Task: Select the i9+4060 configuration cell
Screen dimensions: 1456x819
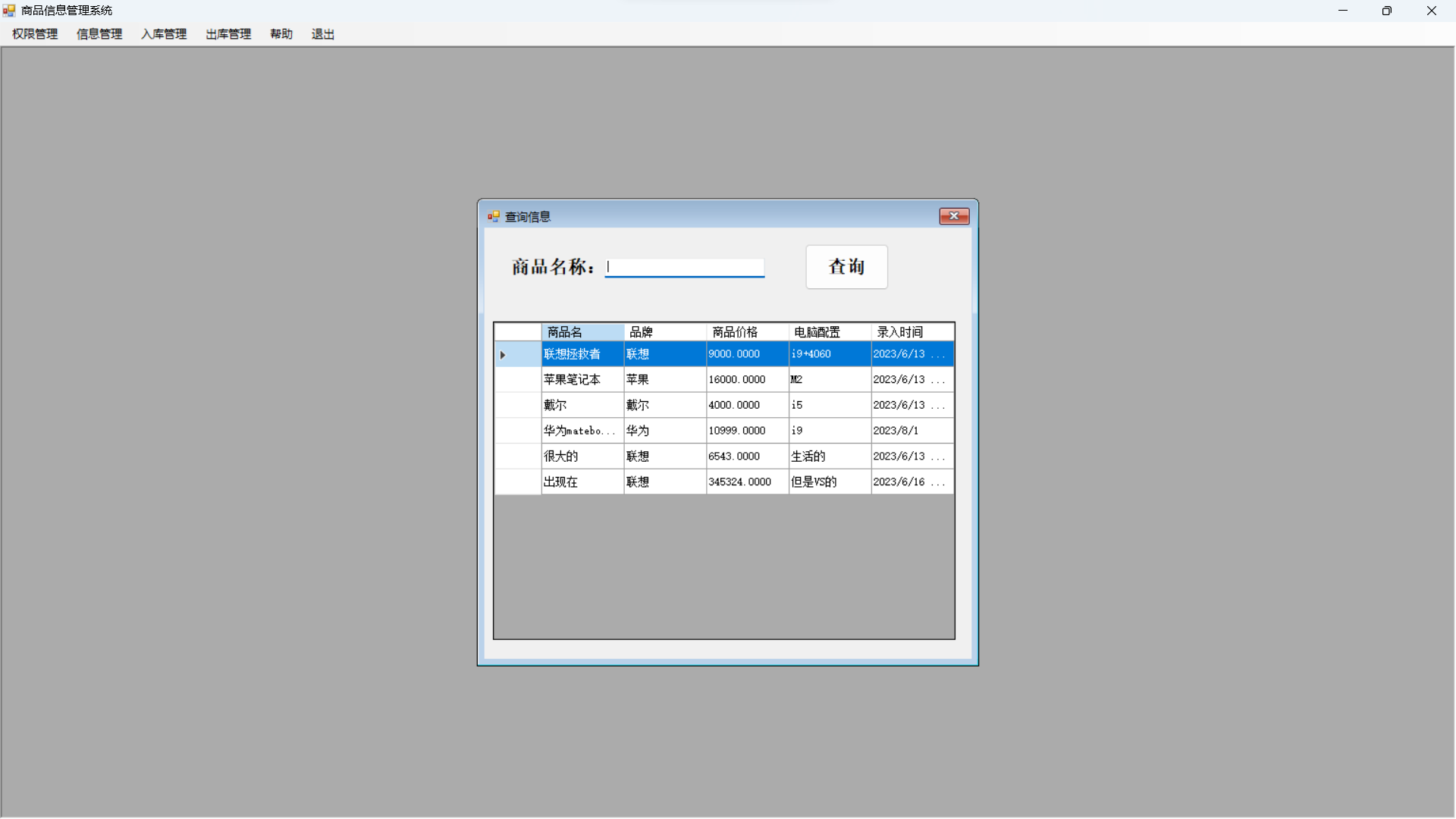Action: (830, 354)
